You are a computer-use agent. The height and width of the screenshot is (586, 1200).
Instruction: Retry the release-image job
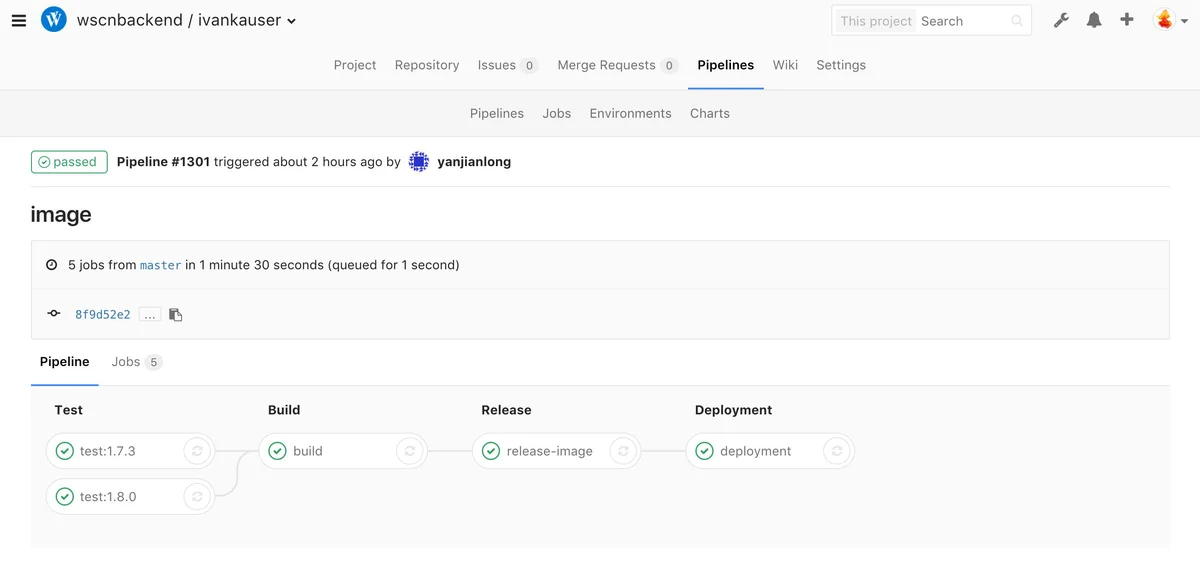tap(623, 451)
